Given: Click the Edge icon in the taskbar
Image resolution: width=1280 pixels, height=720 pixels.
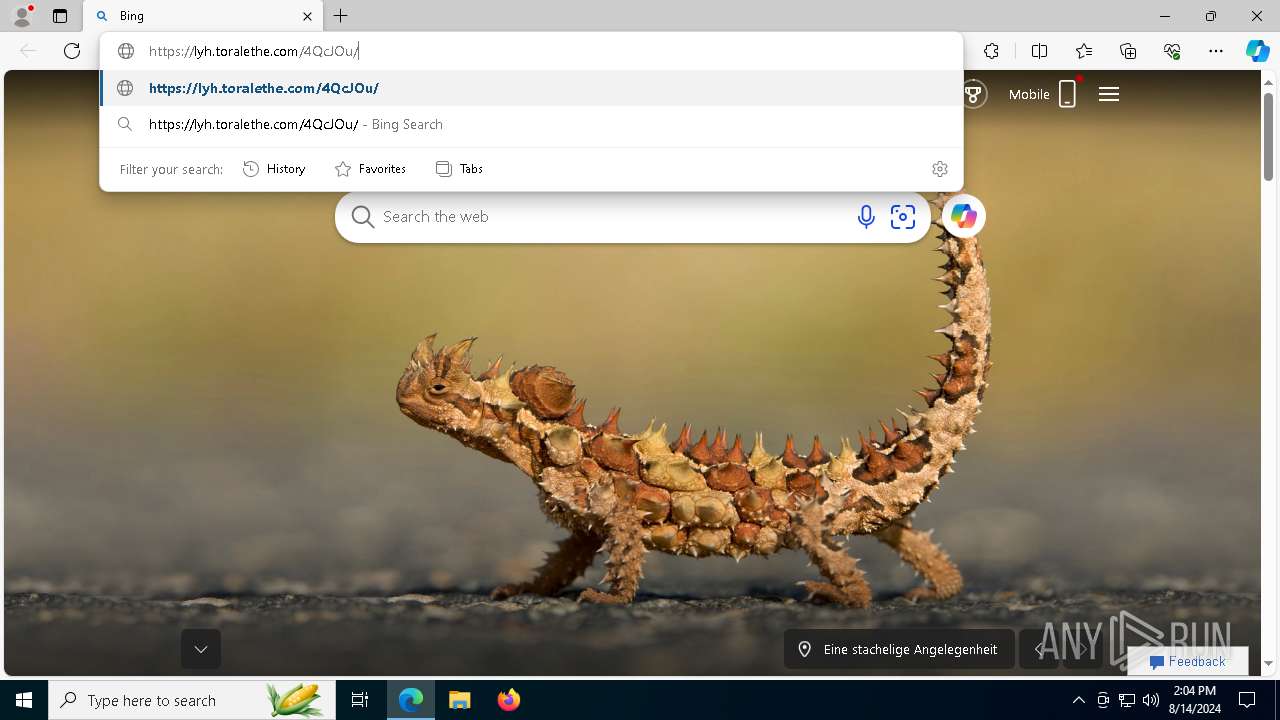Looking at the screenshot, I should [x=411, y=700].
